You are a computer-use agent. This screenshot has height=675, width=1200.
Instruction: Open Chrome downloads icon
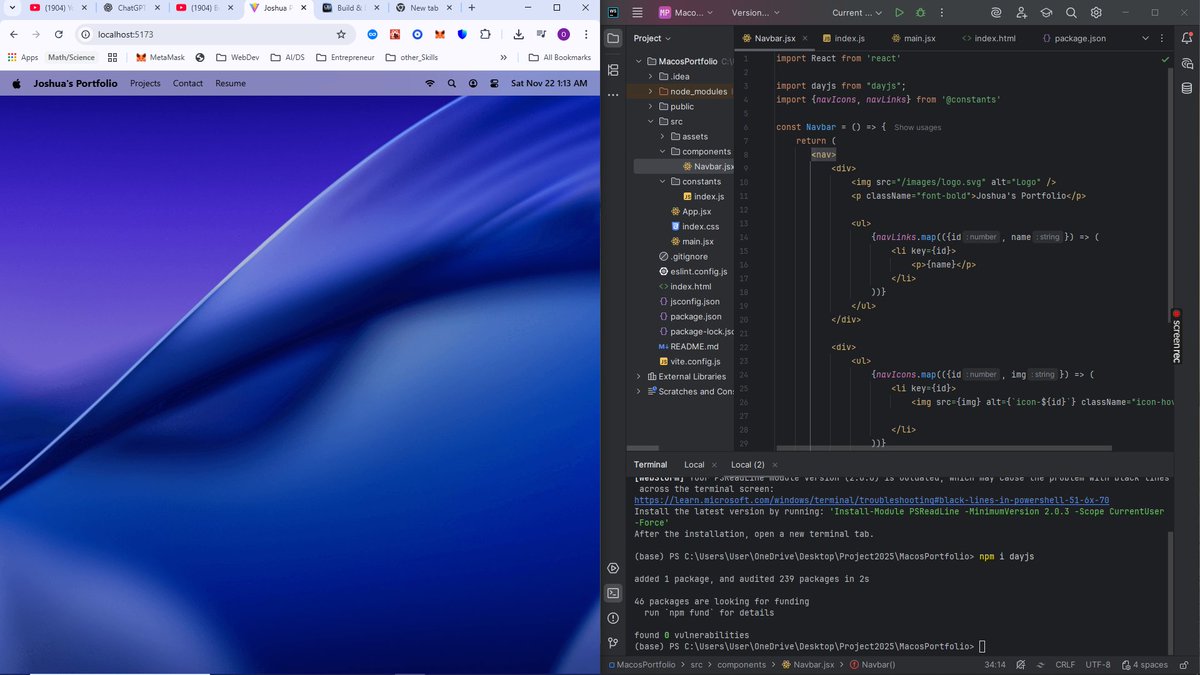coord(518,34)
